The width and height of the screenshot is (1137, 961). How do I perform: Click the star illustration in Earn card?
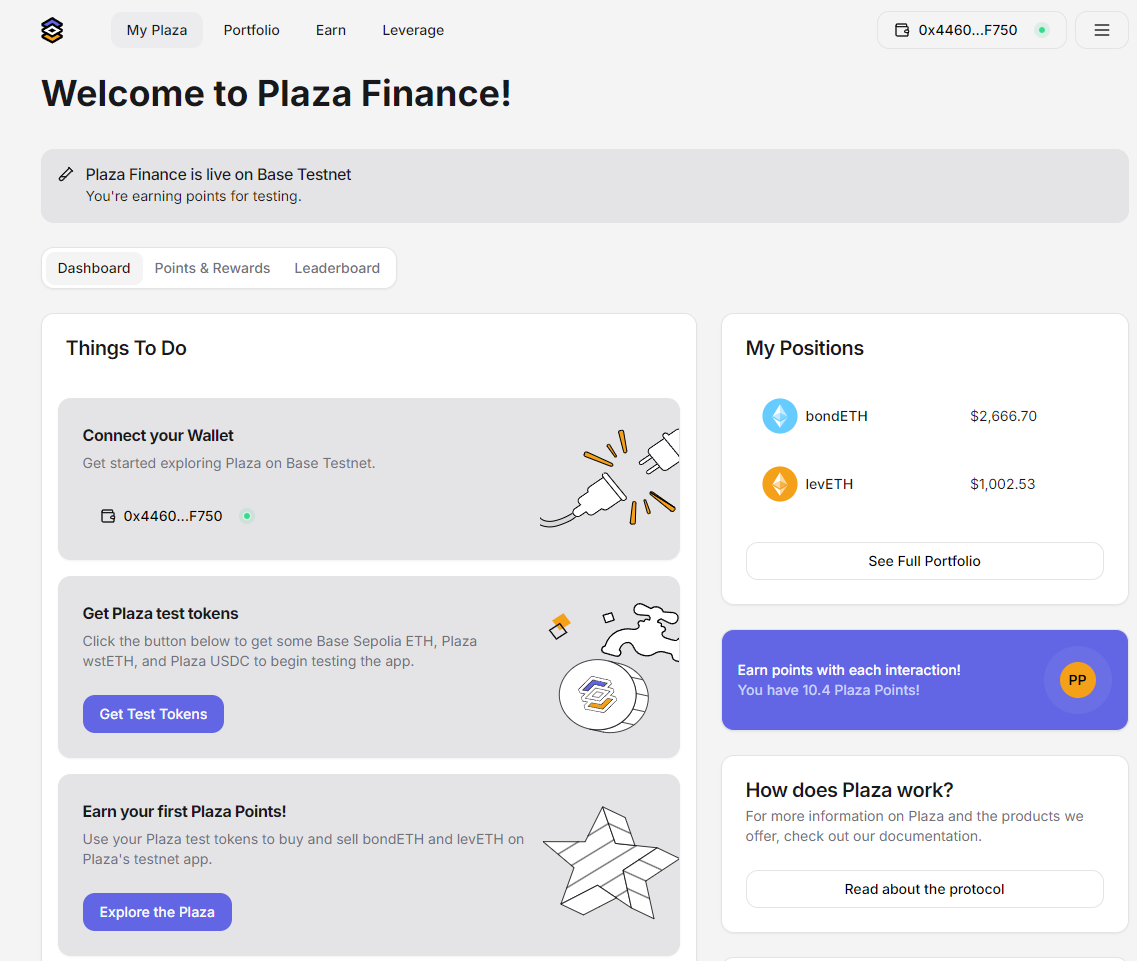point(610,862)
